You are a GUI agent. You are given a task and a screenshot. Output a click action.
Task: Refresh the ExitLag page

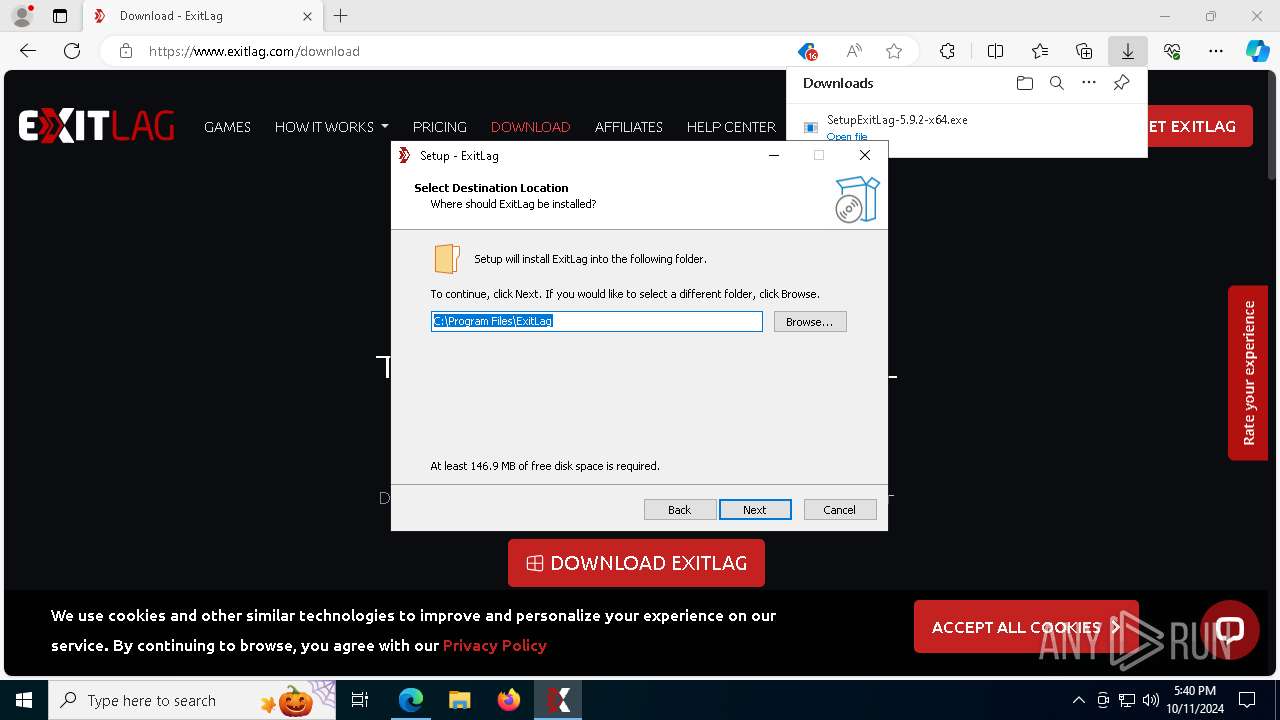(72, 51)
